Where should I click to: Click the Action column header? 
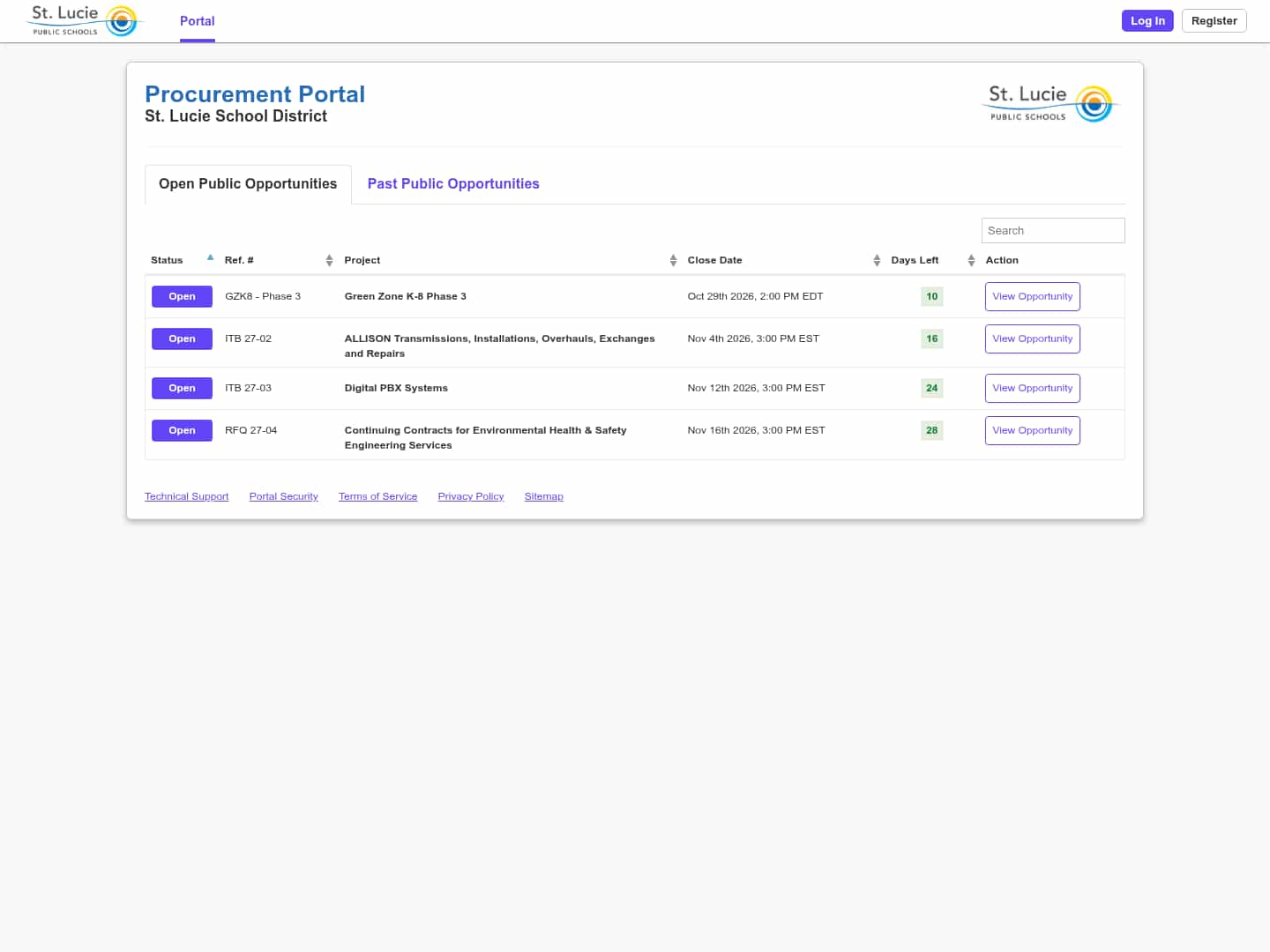(1002, 260)
